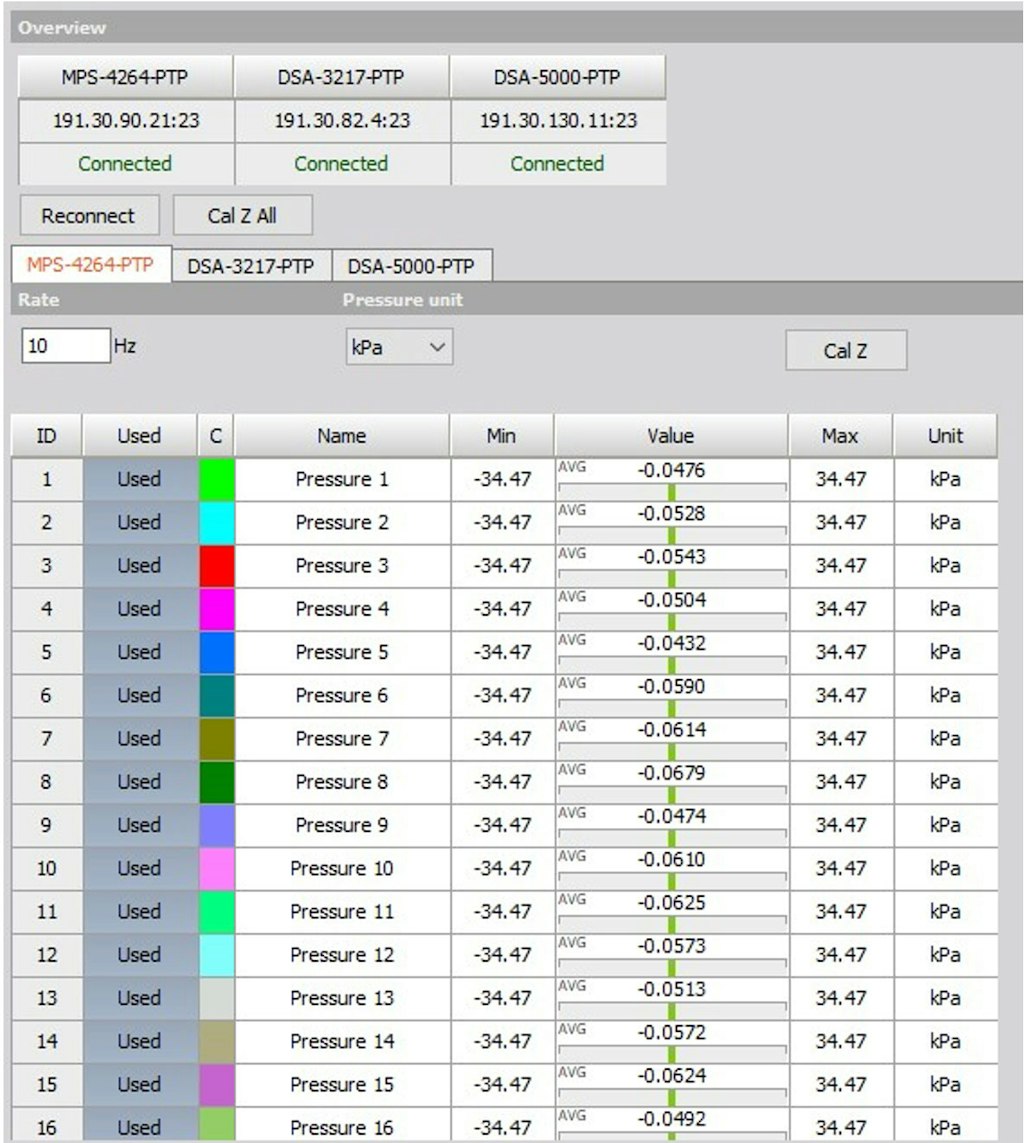Screen dimensions: 1024x1143
Task: Click the IP address 191.30.130.11:23
Action: point(558,120)
